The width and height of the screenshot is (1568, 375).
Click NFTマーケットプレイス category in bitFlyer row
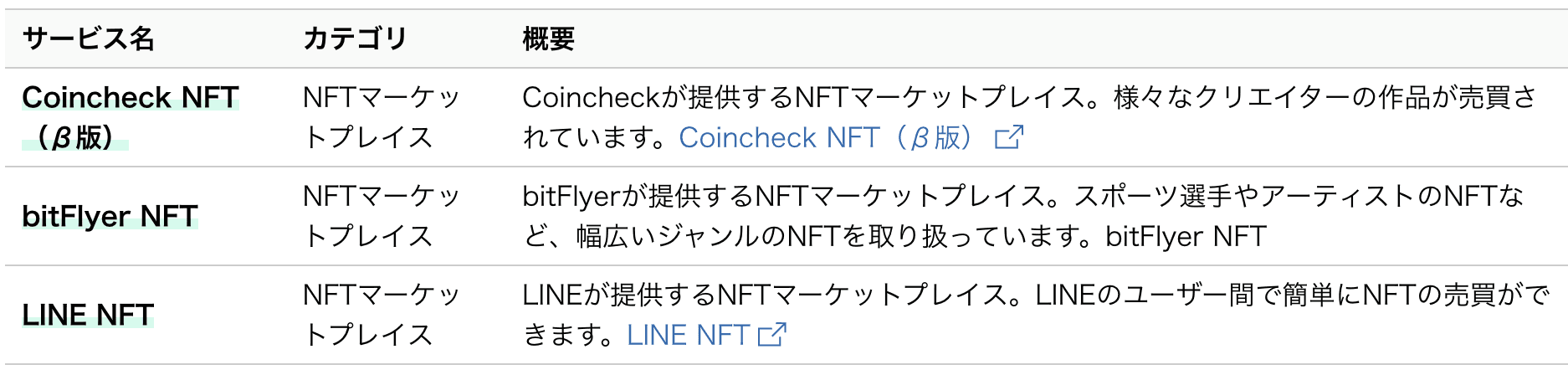click(x=382, y=216)
